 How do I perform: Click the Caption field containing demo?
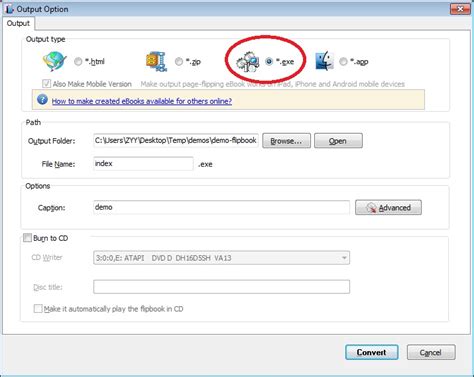tap(221, 207)
